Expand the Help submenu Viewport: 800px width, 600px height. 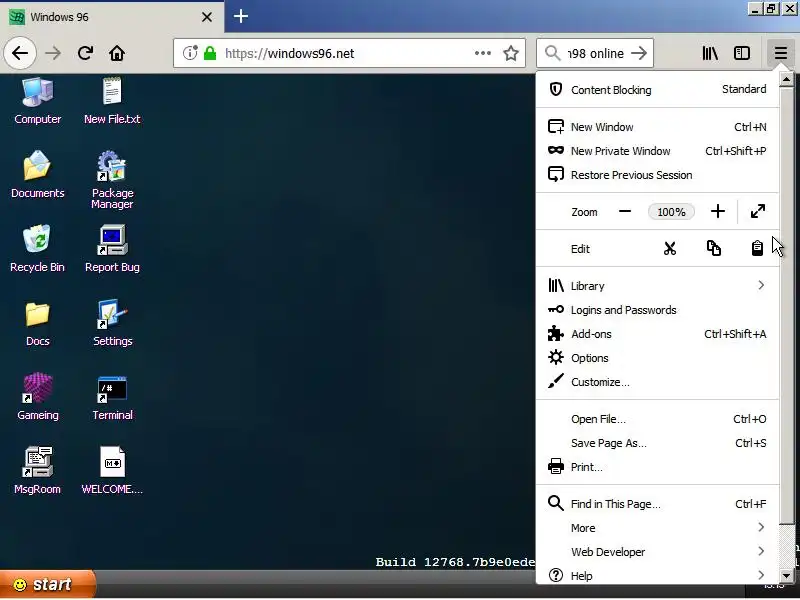click(657, 576)
